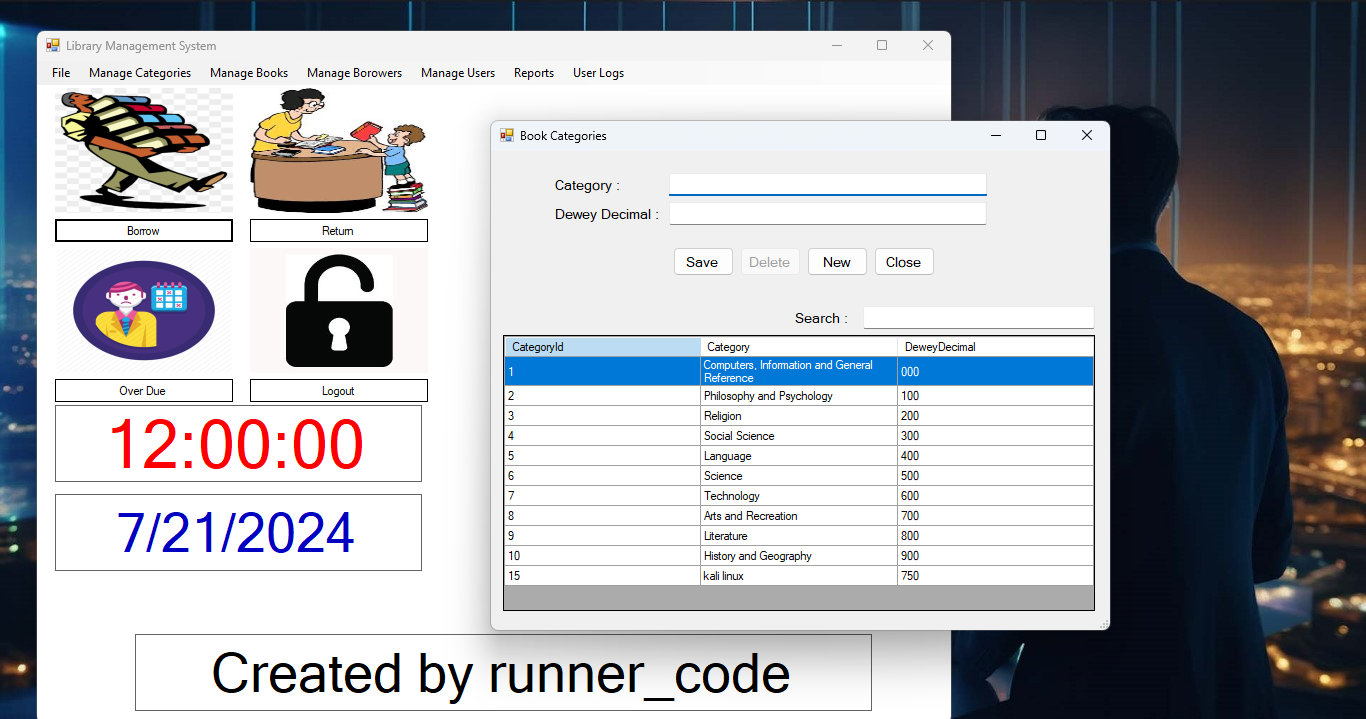Click the New category button
Viewport: 1366px width, 719px height.
(837, 262)
